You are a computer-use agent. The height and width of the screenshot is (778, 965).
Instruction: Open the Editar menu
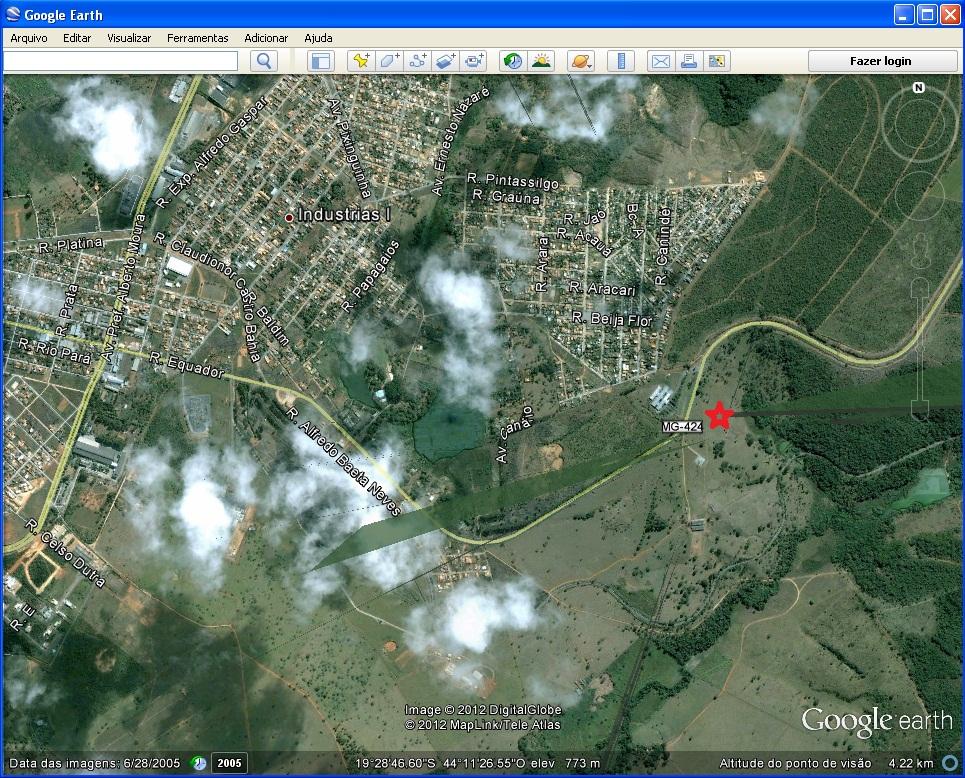(x=77, y=38)
